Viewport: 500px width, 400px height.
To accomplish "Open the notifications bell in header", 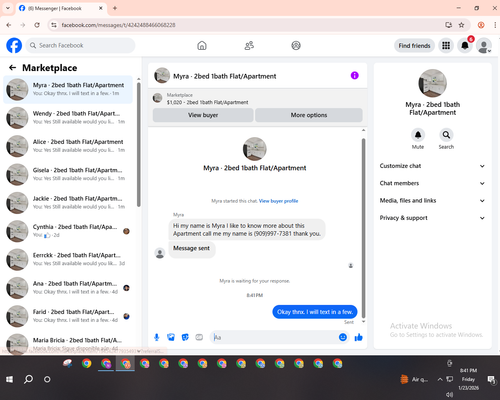I will coord(465,46).
